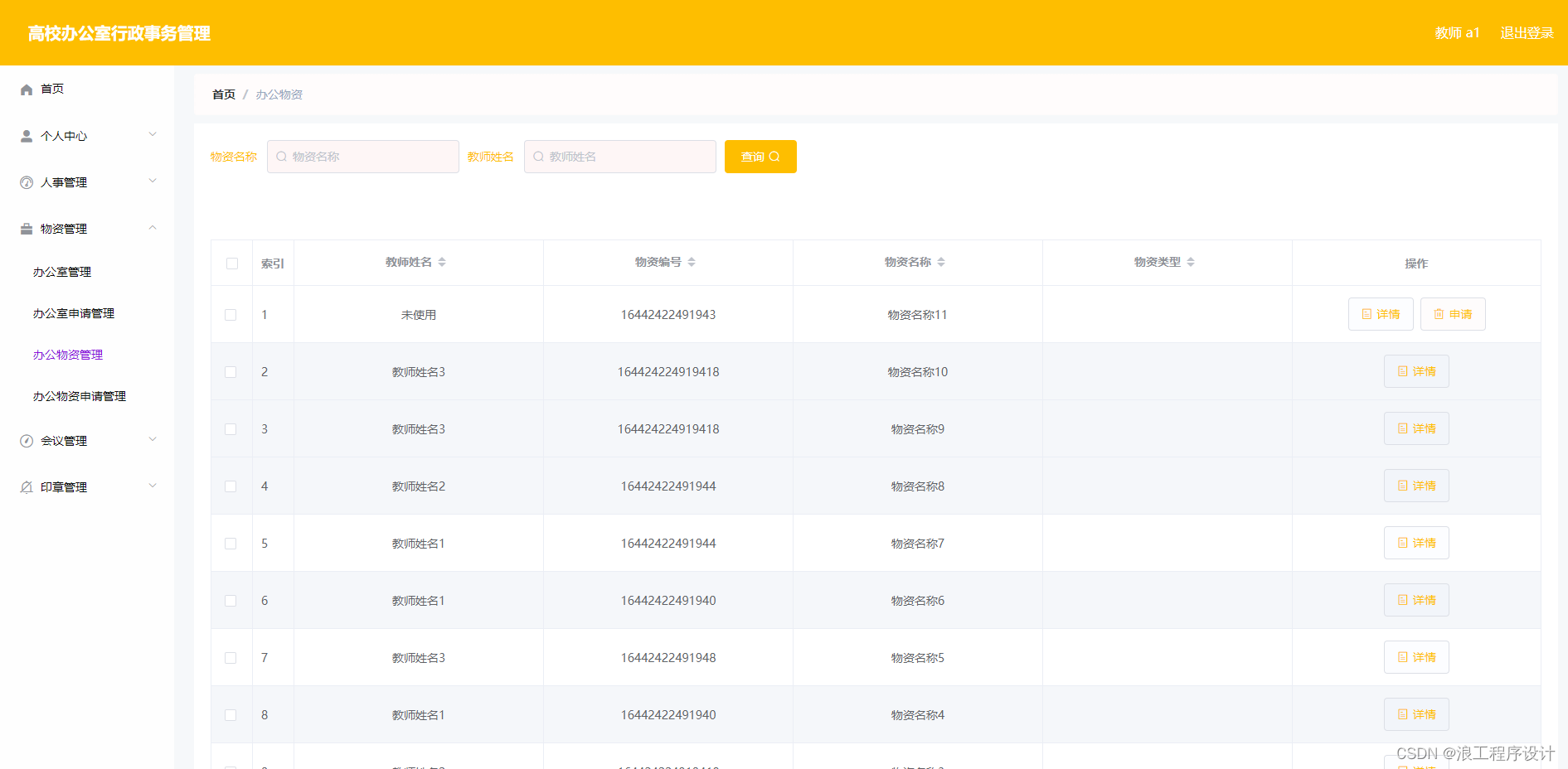This screenshot has width=1568, height=769.
Task: Check the checkbox for row 3
Action: click(231, 429)
